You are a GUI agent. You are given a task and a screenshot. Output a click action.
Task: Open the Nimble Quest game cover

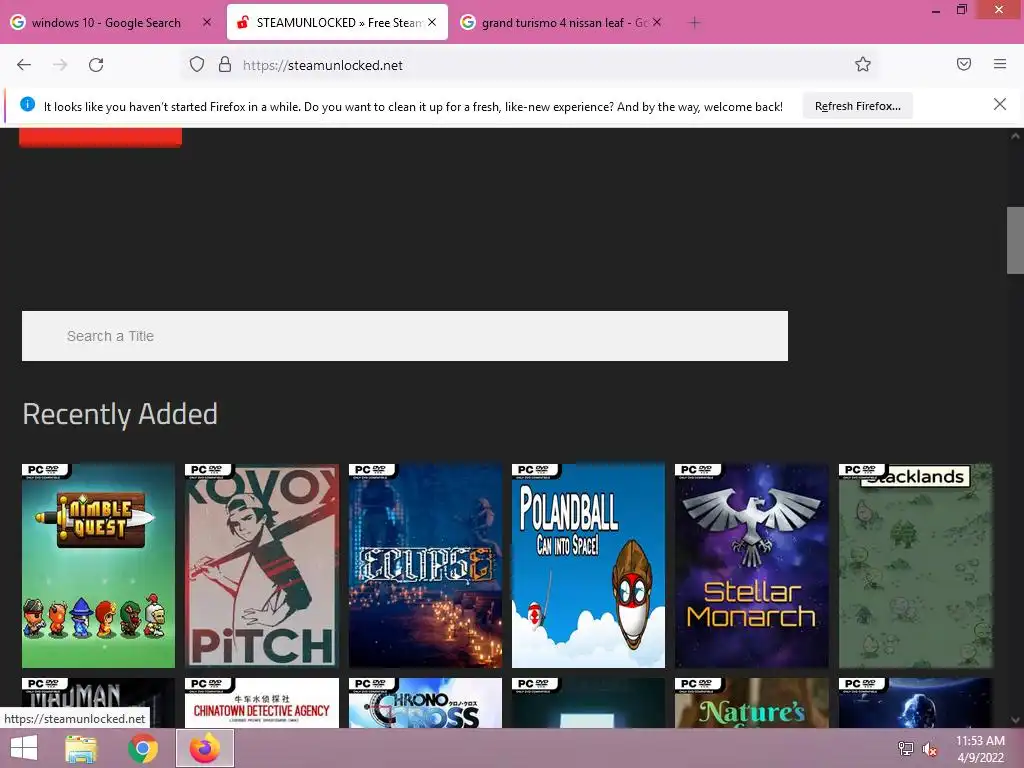click(x=99, y=566)
